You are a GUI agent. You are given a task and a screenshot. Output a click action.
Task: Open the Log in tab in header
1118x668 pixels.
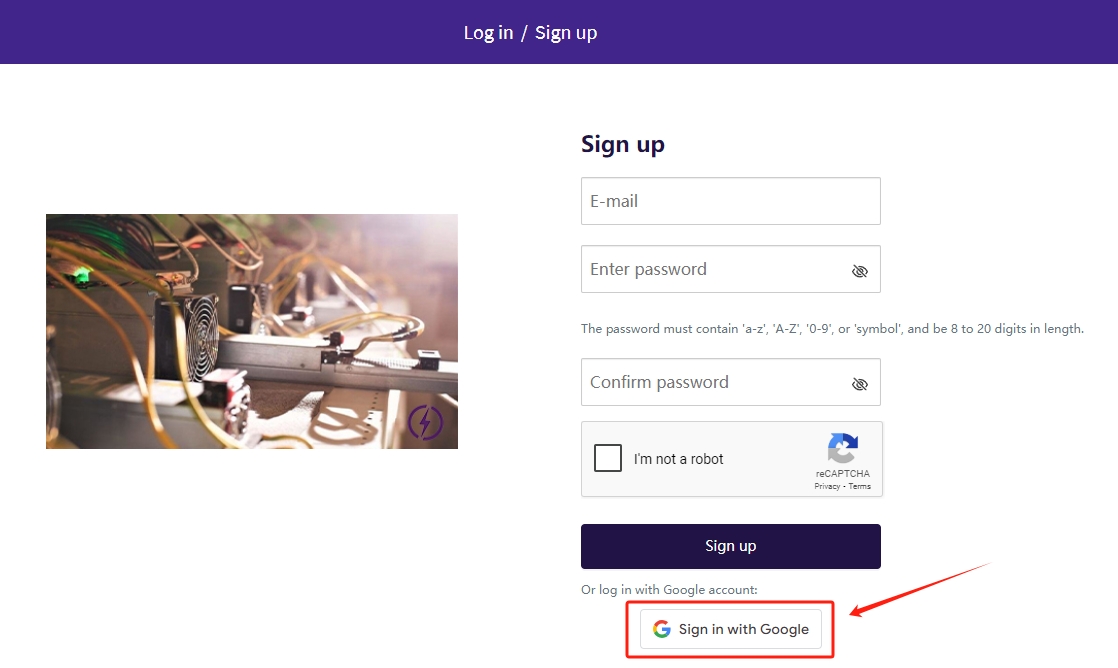[x=488, y=33]
